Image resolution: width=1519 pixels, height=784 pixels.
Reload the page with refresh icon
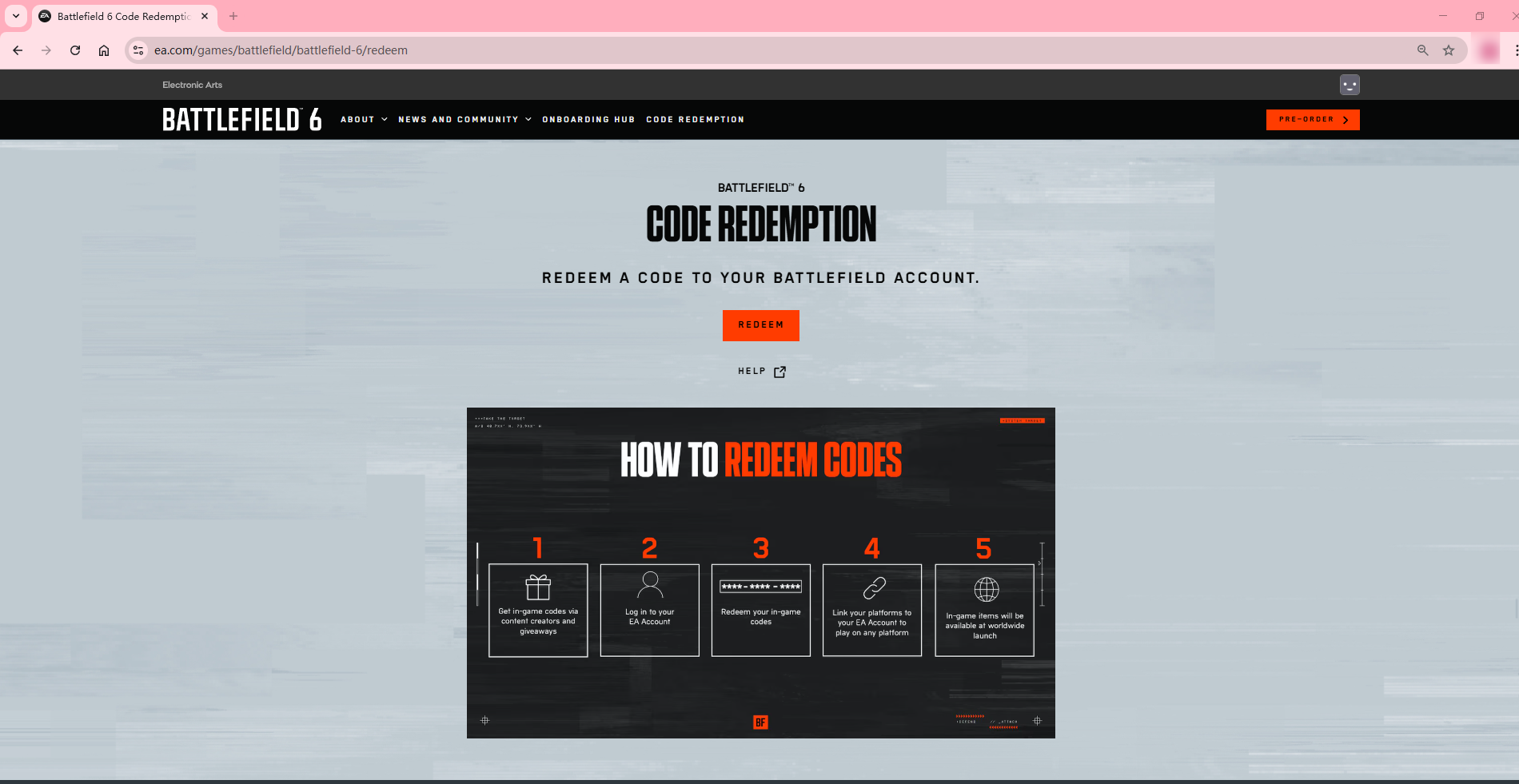click(x=75, y=50)
